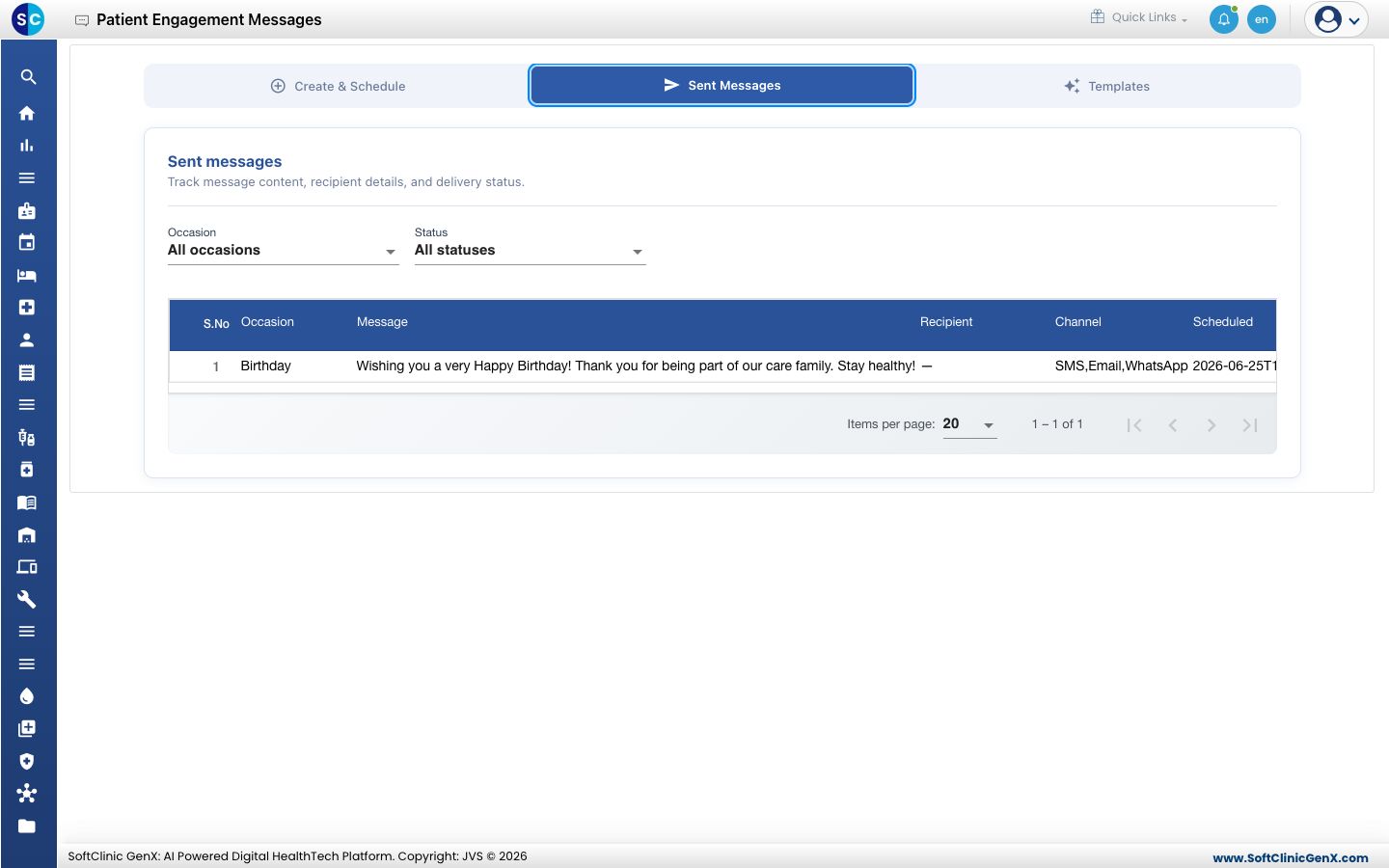Change language with the 'en' button
Viewport: 1389px width, 868px height.
click(1262, 19)
